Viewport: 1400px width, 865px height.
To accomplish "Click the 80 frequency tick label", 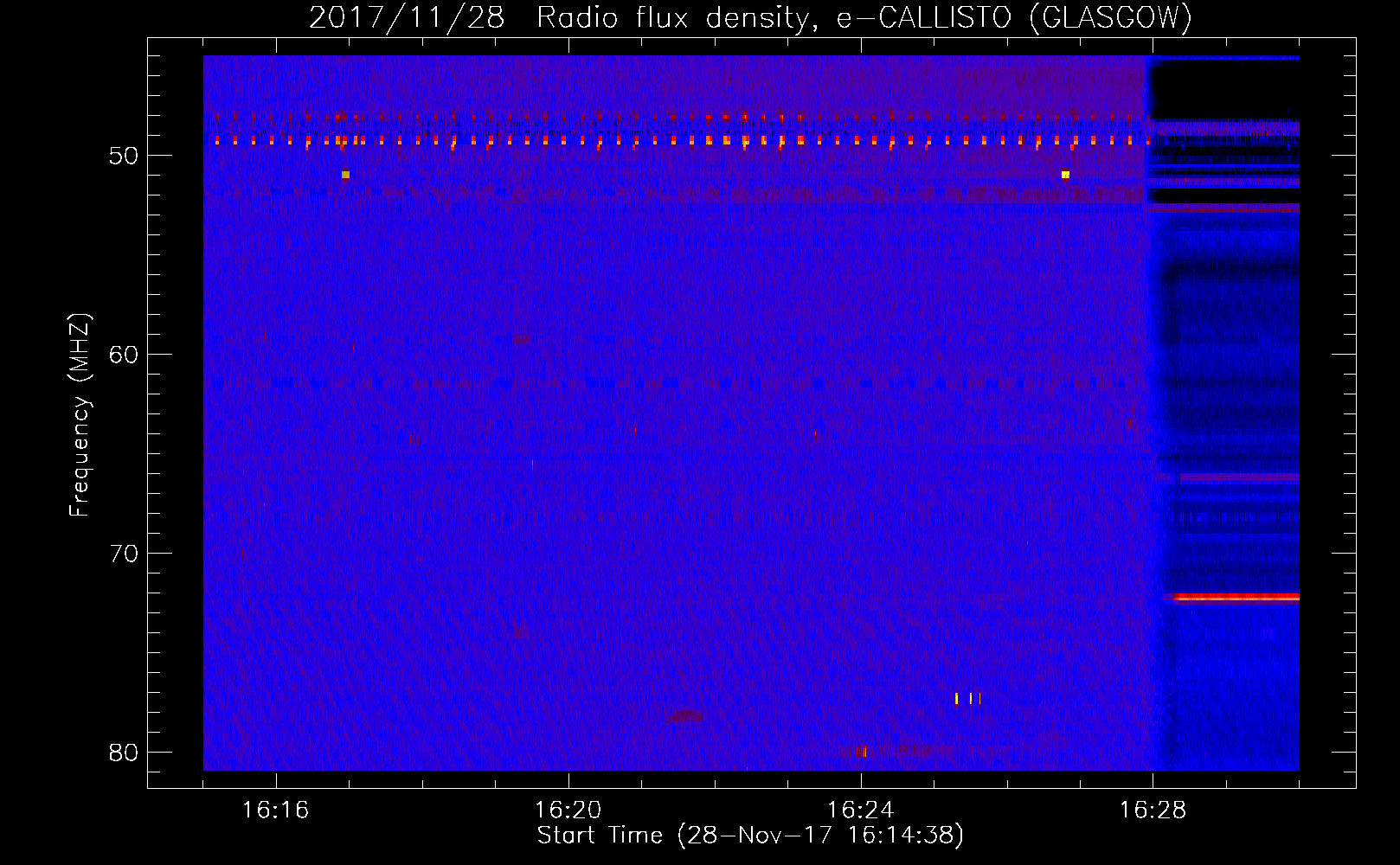I will tap(125, 753).
